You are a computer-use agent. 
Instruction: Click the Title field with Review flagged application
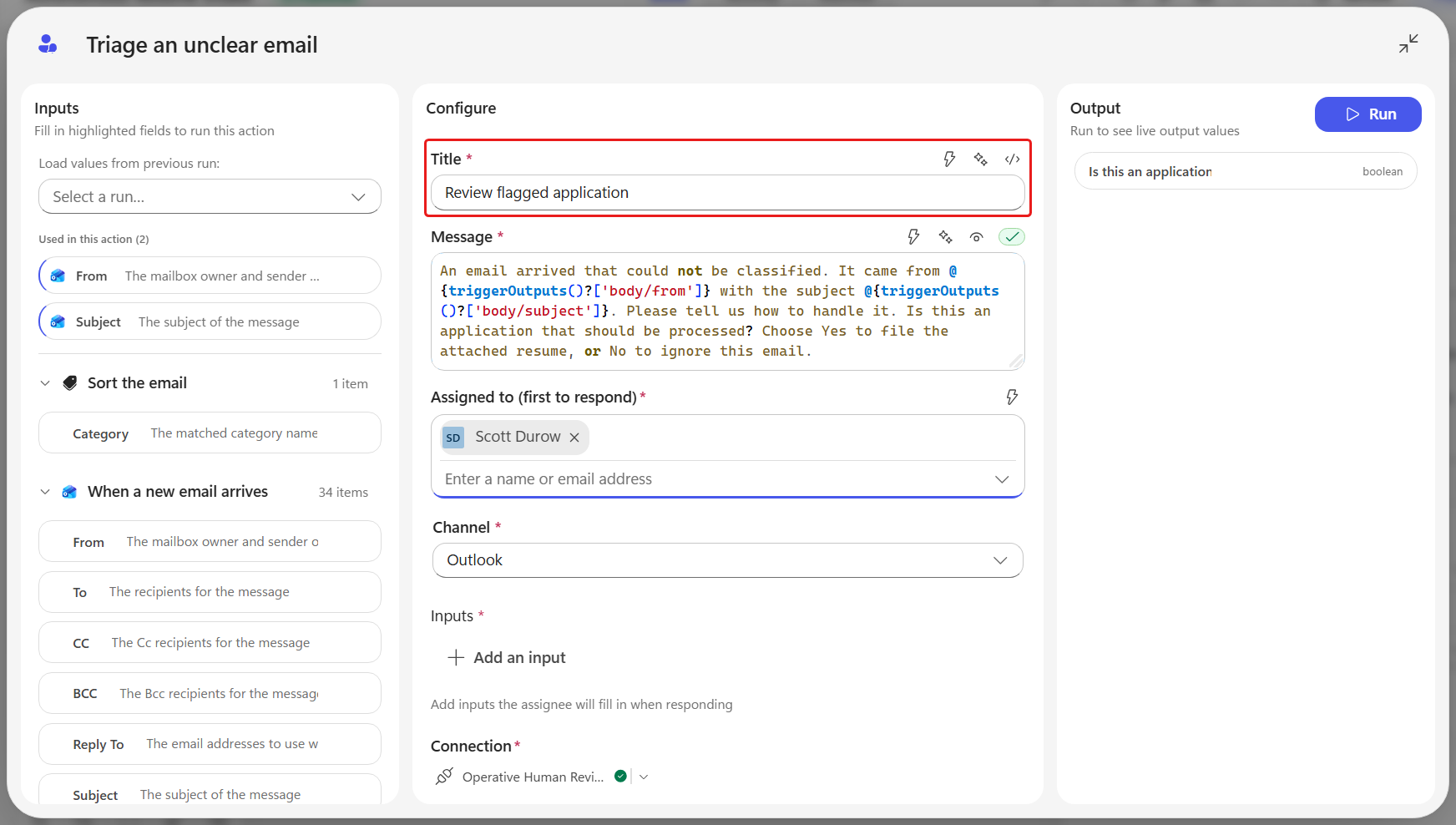point(728,193)
